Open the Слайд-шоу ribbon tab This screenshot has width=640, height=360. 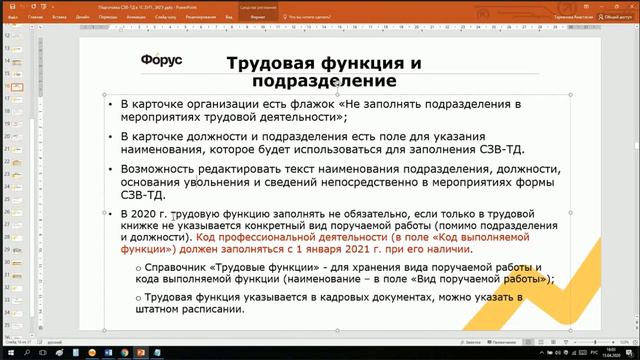pos(165,17)
